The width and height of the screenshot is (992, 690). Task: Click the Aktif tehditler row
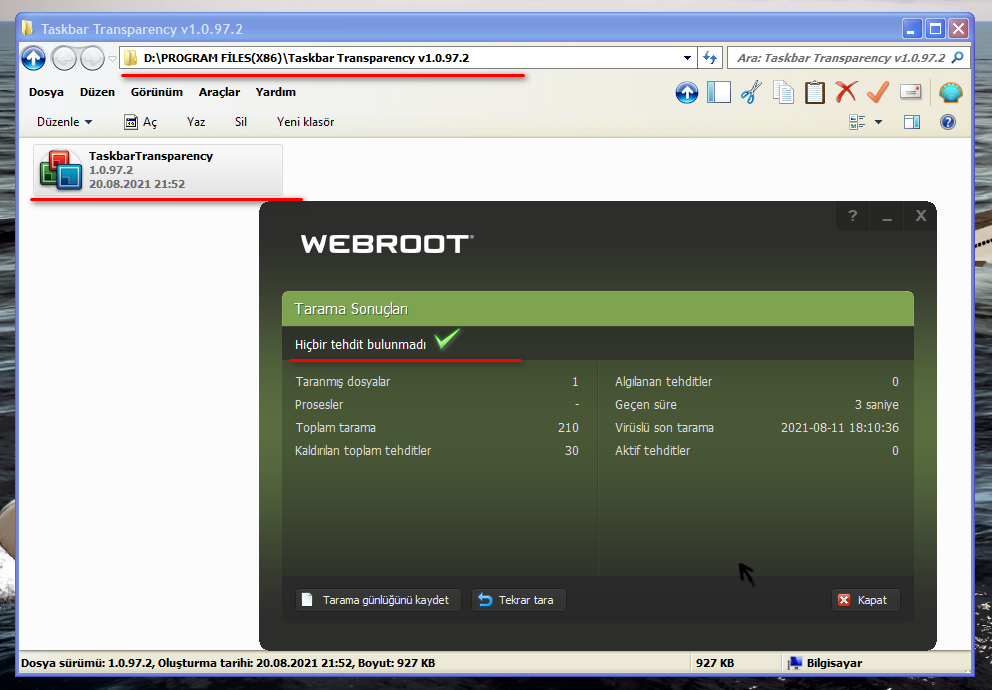(757, 450)
